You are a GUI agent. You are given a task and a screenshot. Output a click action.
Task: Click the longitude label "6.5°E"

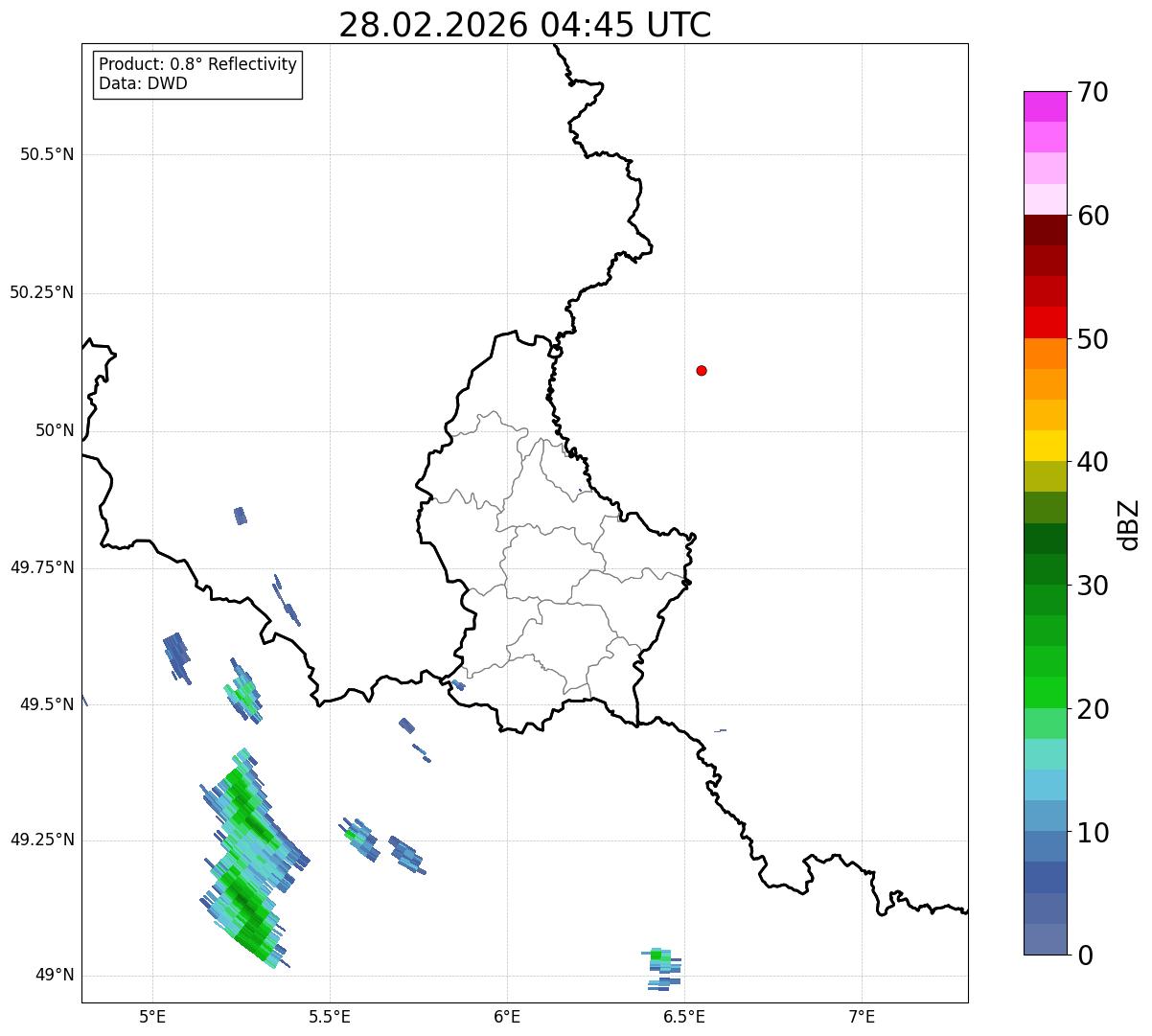(x=685, y=1016)
